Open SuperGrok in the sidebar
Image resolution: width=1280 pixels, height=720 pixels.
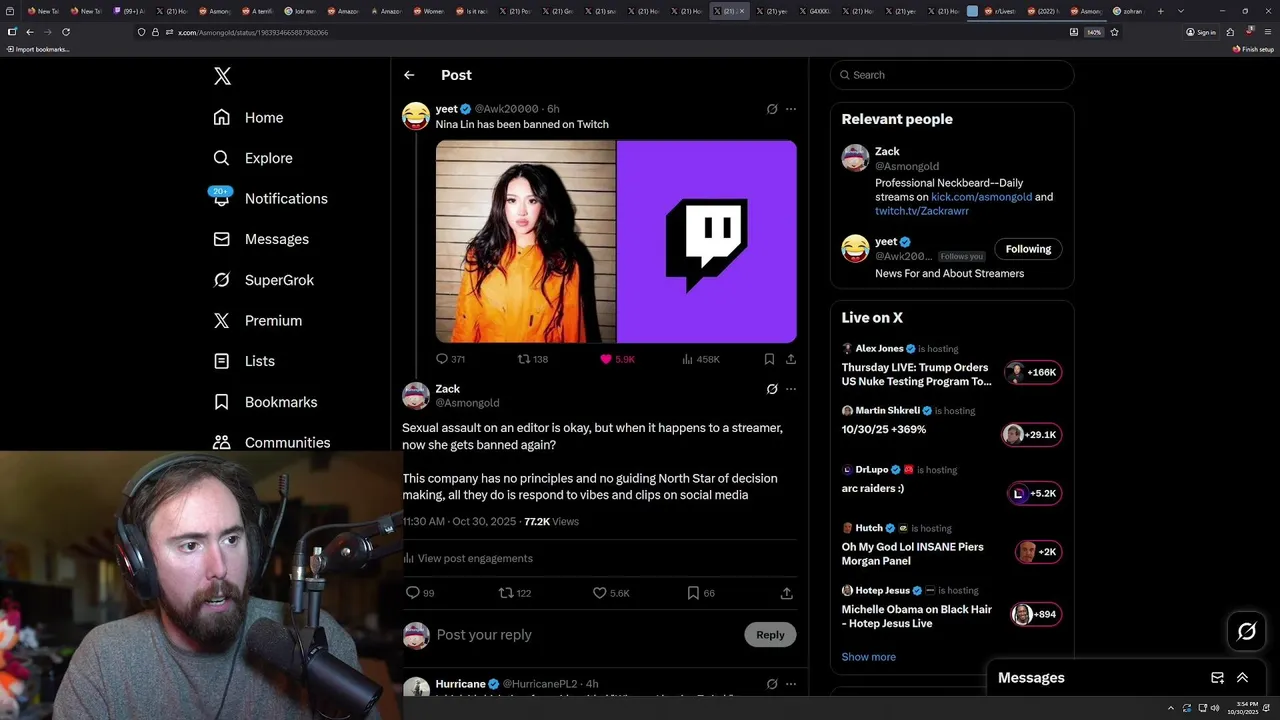click(x=264, y=280)
